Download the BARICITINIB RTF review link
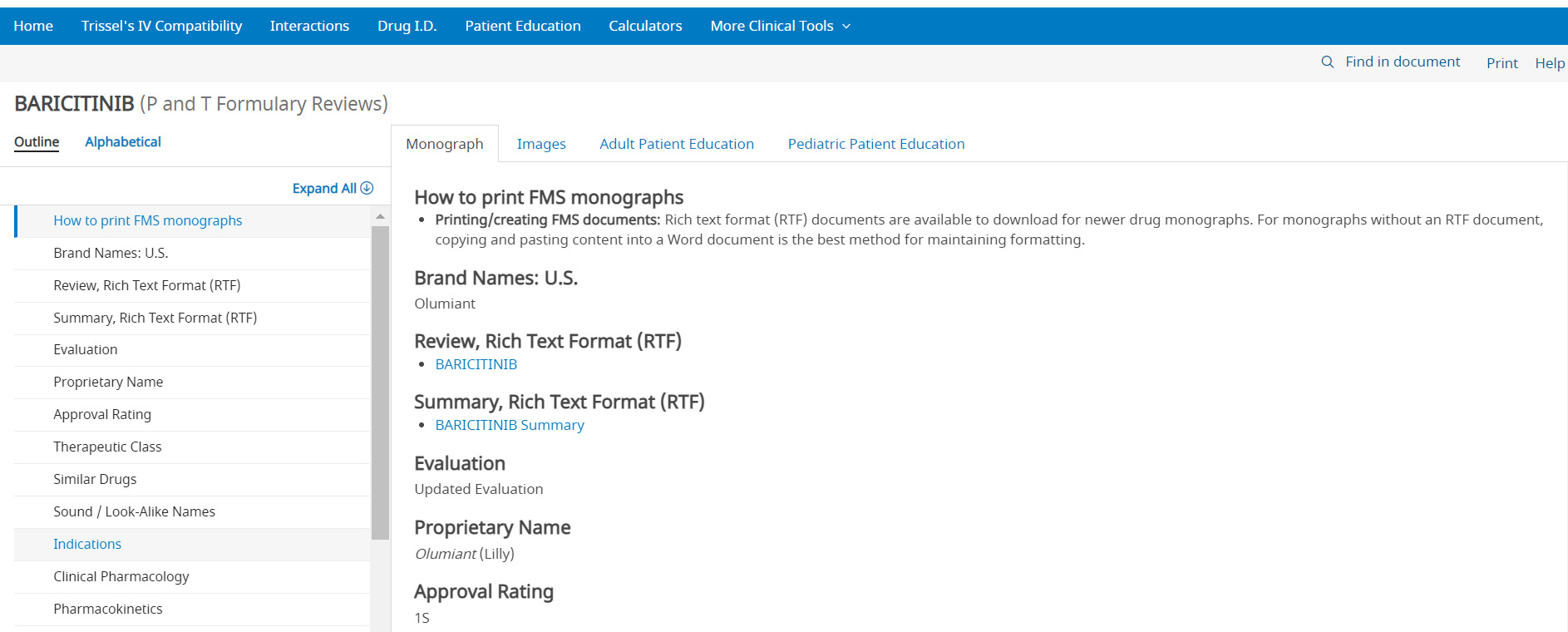 pyautogui.click(x=476, y=364)
